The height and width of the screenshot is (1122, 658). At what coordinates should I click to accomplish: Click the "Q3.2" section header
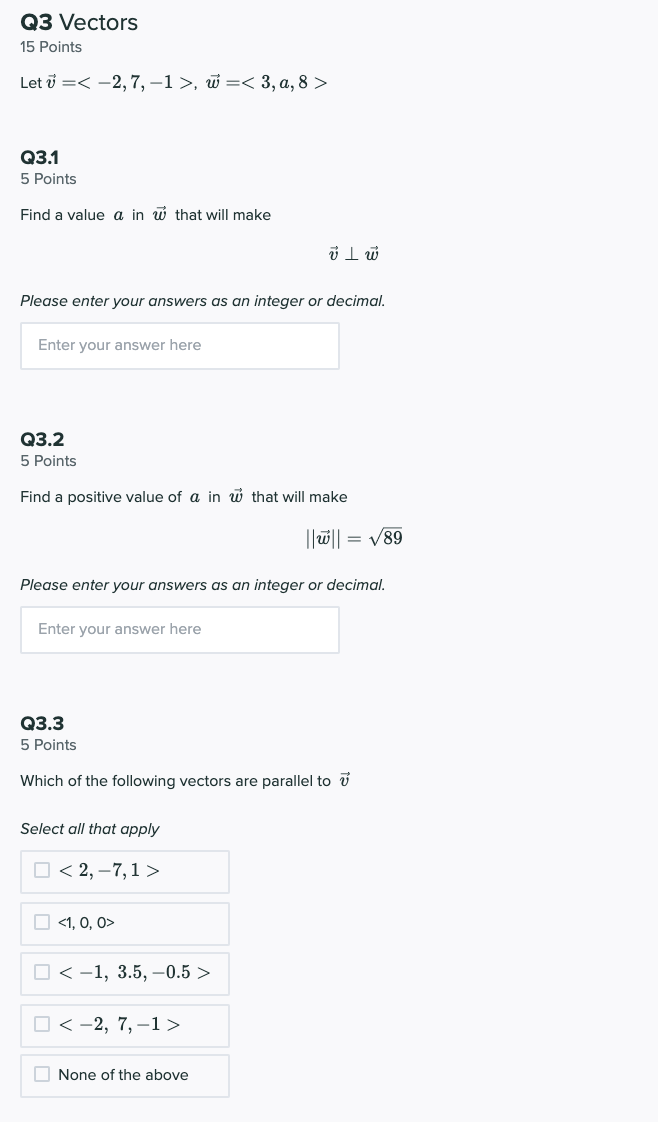[42, 439]
